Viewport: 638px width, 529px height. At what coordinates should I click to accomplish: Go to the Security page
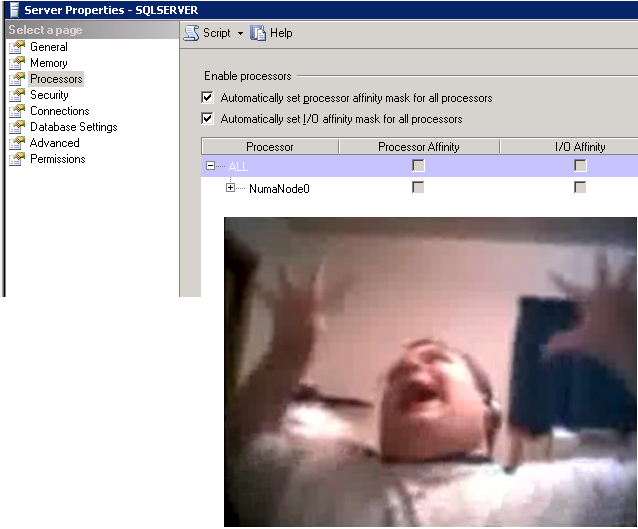pos(49,95)
